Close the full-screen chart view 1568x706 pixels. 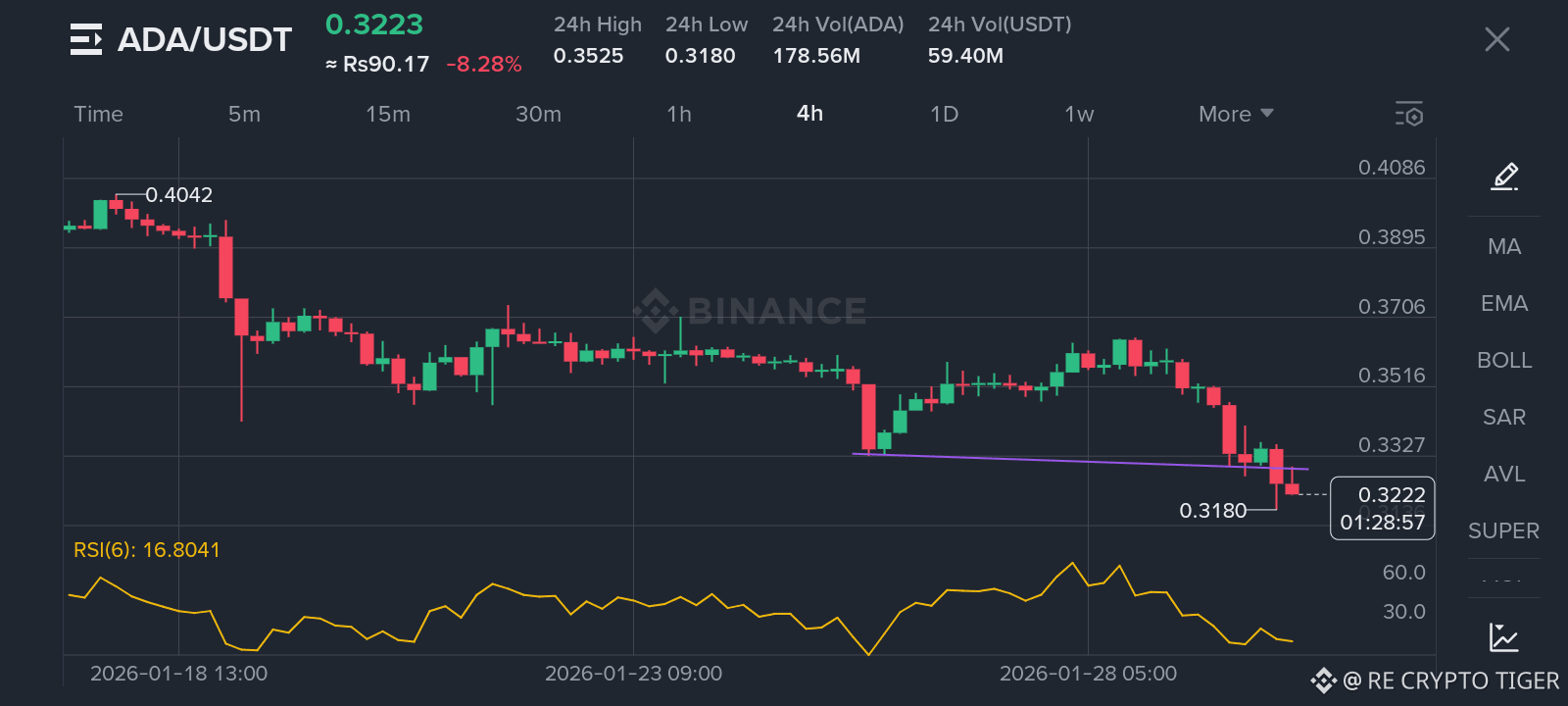pyautogui.click(x=1496, y=39)
